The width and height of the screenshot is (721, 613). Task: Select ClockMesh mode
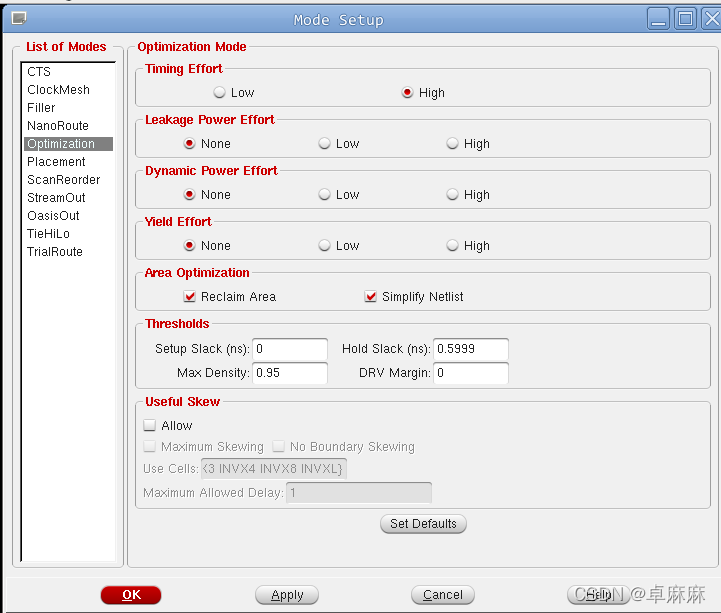pyautogui.click(x=68, y=90)
